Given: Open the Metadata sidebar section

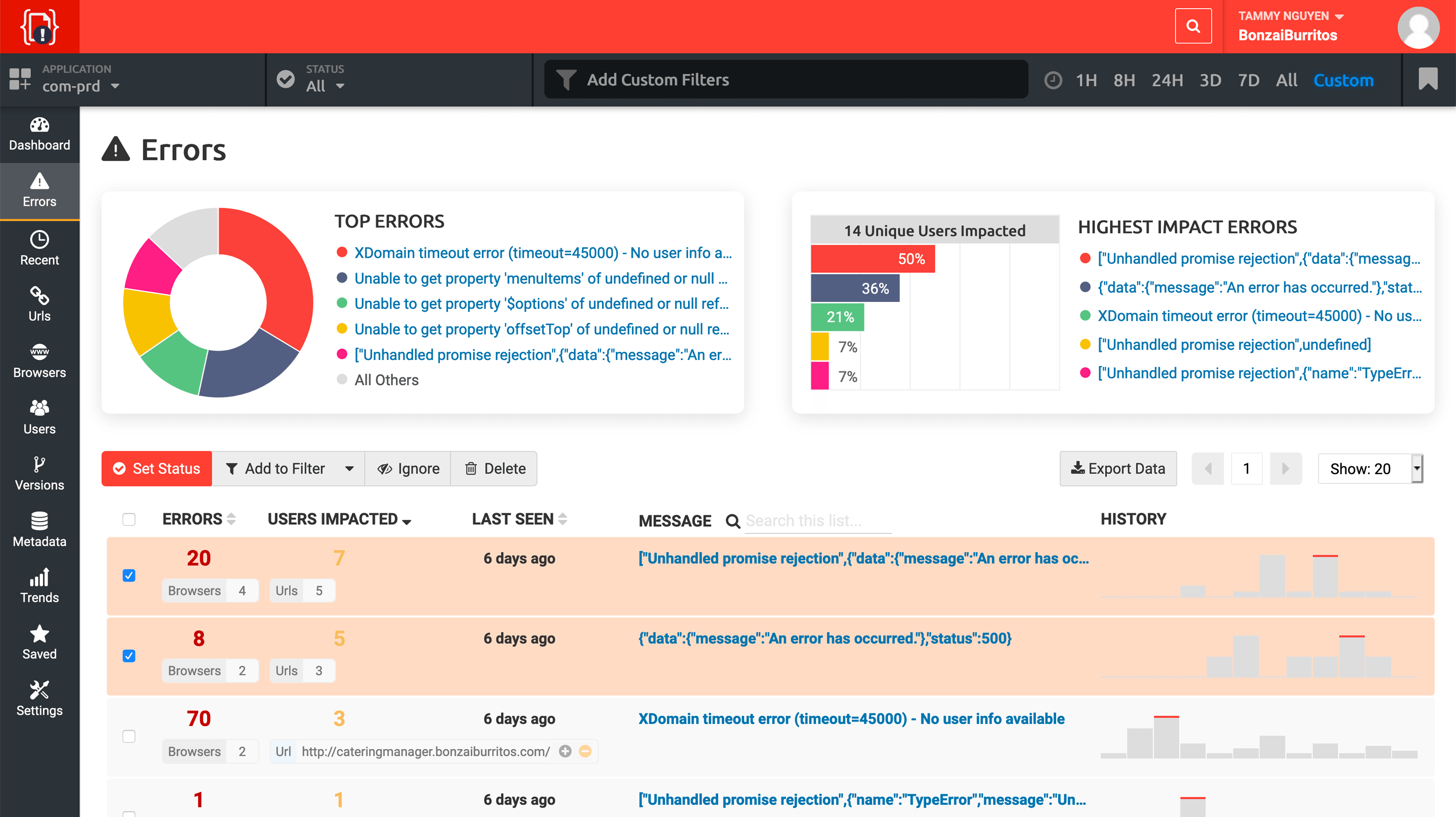Looking at the screenshot, I should pos(39,529).
